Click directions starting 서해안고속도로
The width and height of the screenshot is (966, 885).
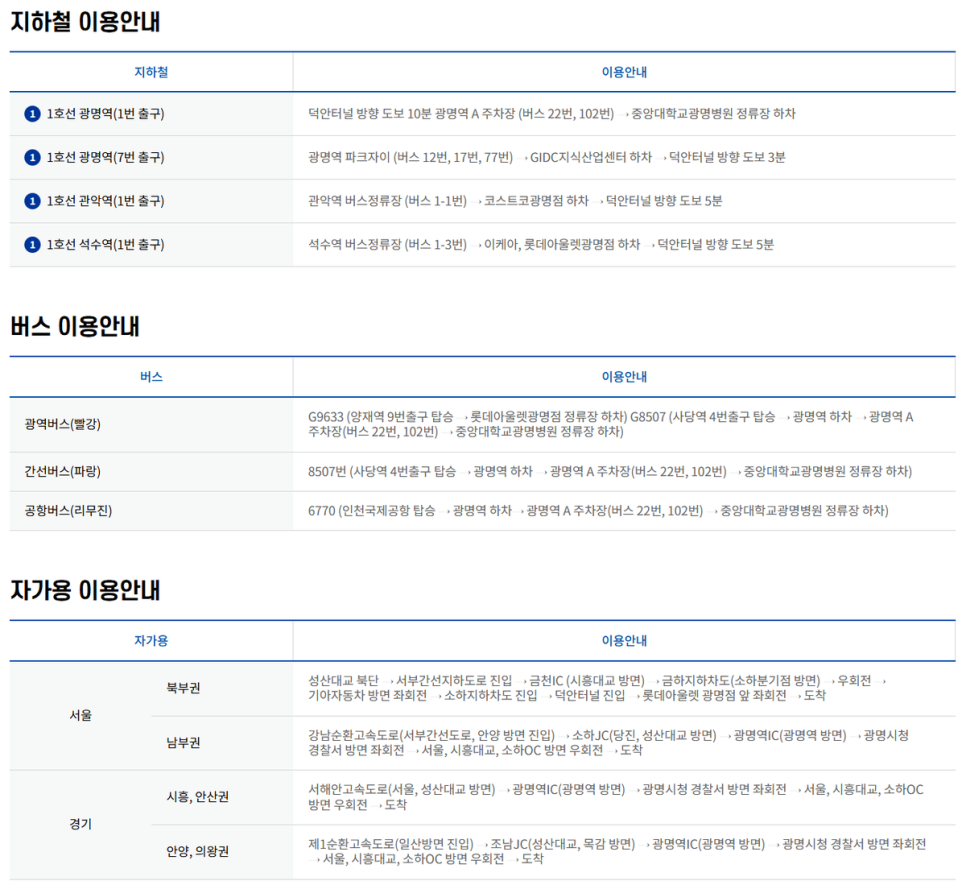point(616,797)
